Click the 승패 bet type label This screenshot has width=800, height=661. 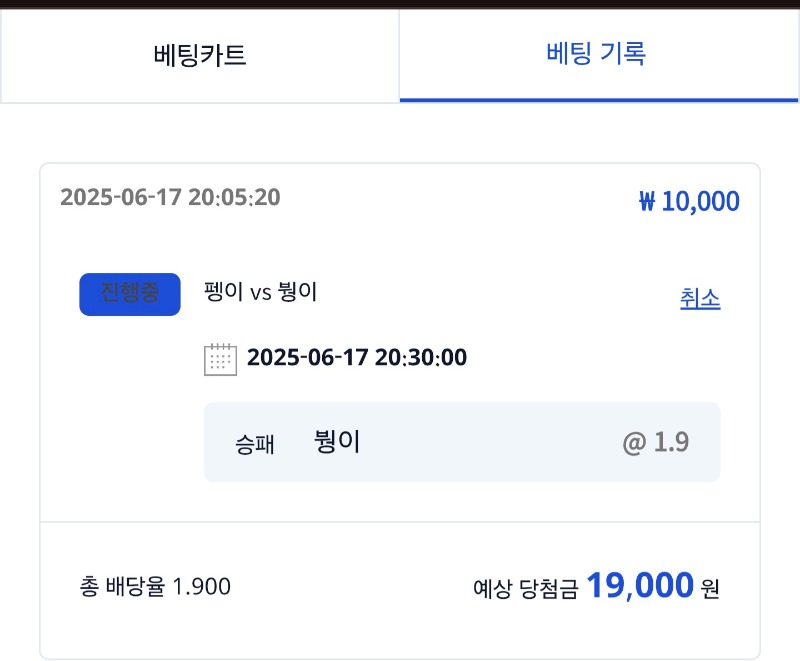click(255, 444)
